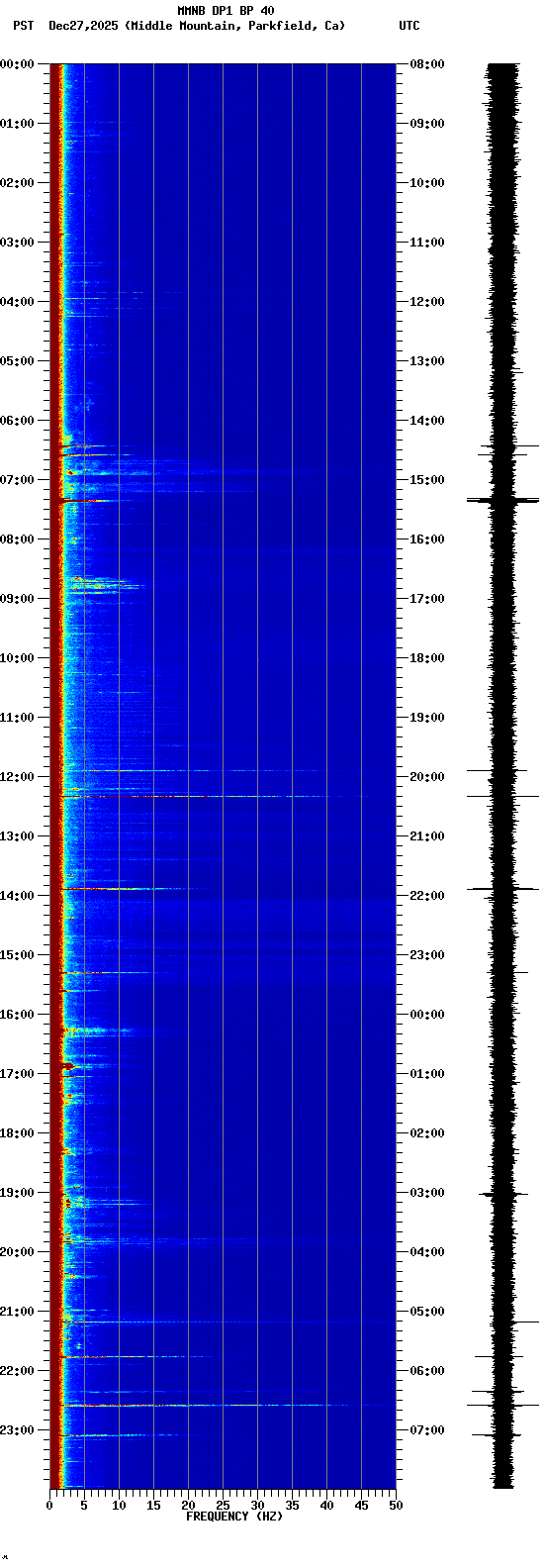Click the 20:00 label on the UTC axis

tap(427, 777)
